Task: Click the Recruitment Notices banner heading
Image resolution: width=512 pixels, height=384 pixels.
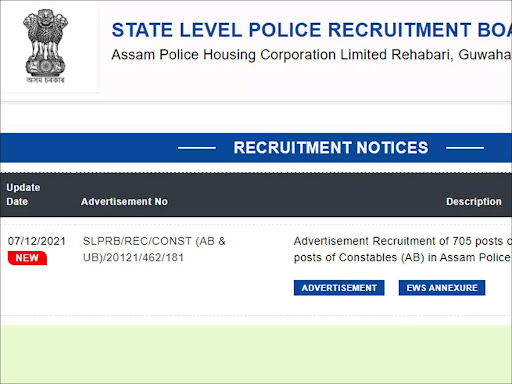Action: (331, 148)
